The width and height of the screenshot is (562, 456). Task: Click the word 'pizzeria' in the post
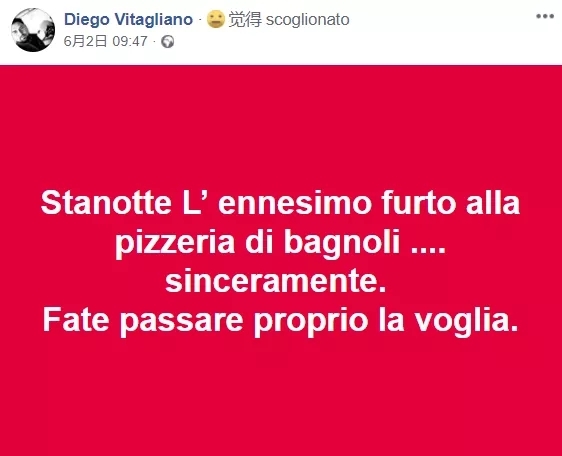[175, 244]
